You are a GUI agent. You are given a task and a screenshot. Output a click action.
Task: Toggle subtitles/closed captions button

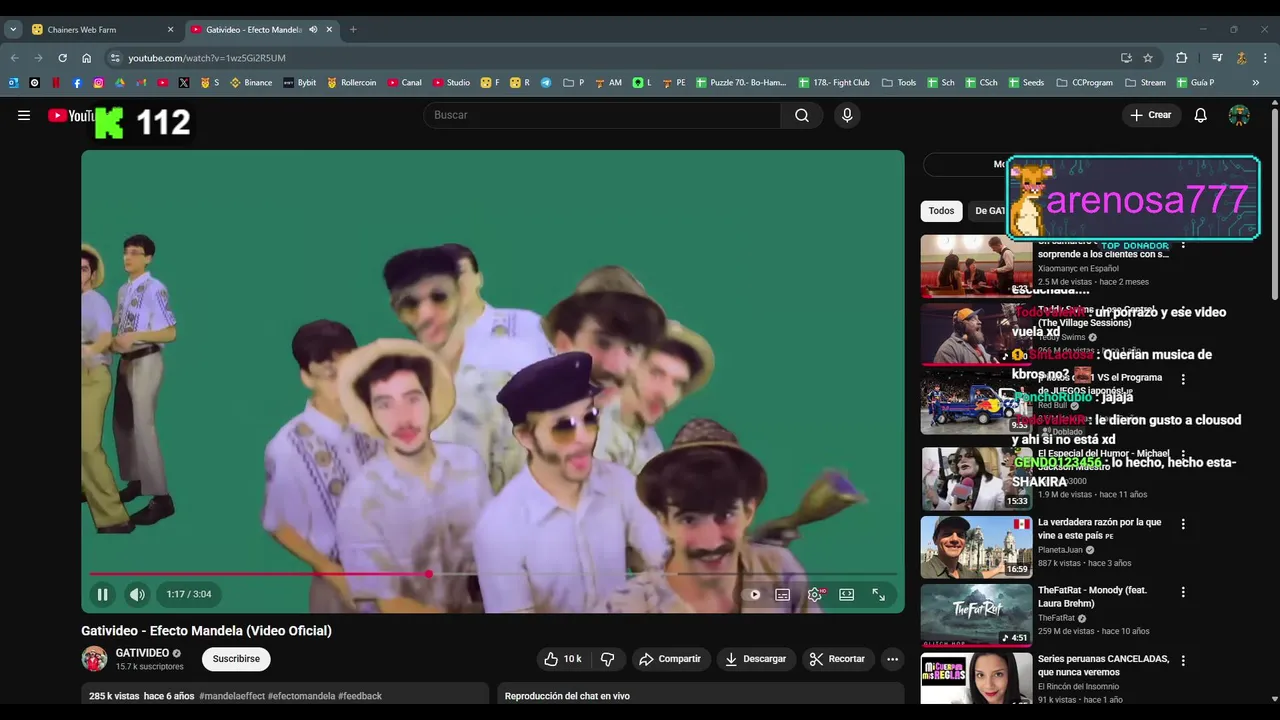coord(783,594)
